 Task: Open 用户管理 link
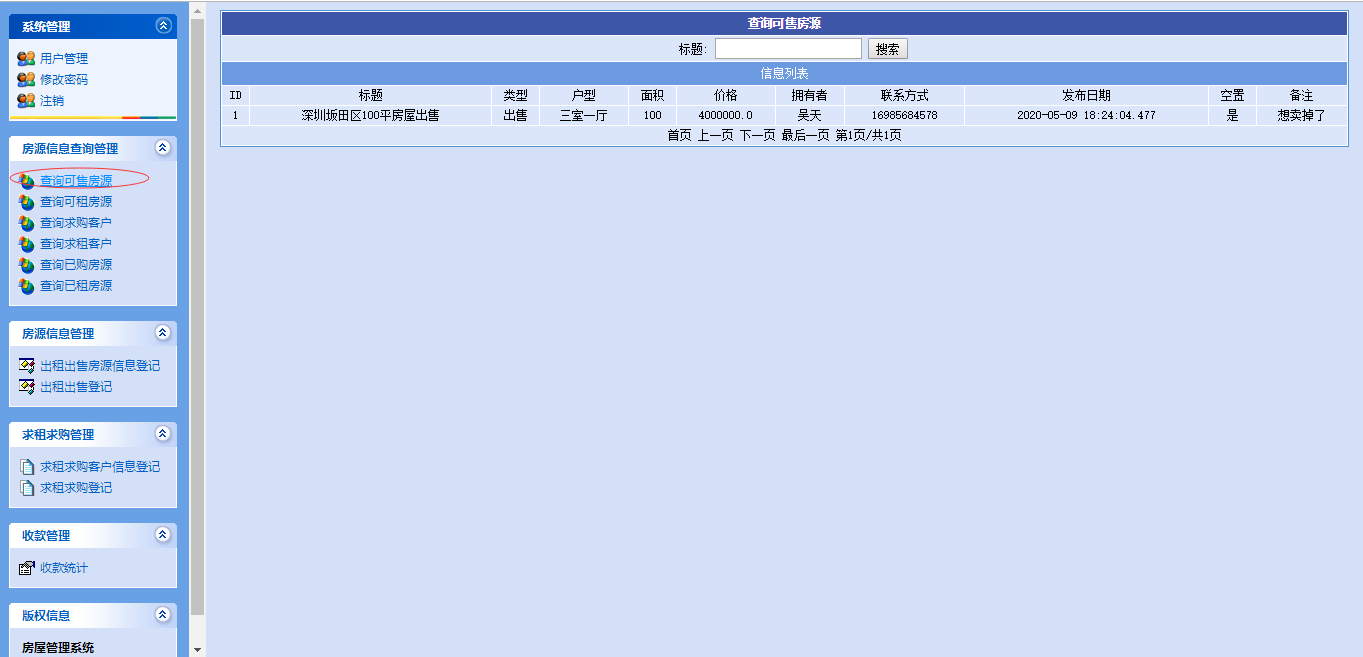click(64, 59)
